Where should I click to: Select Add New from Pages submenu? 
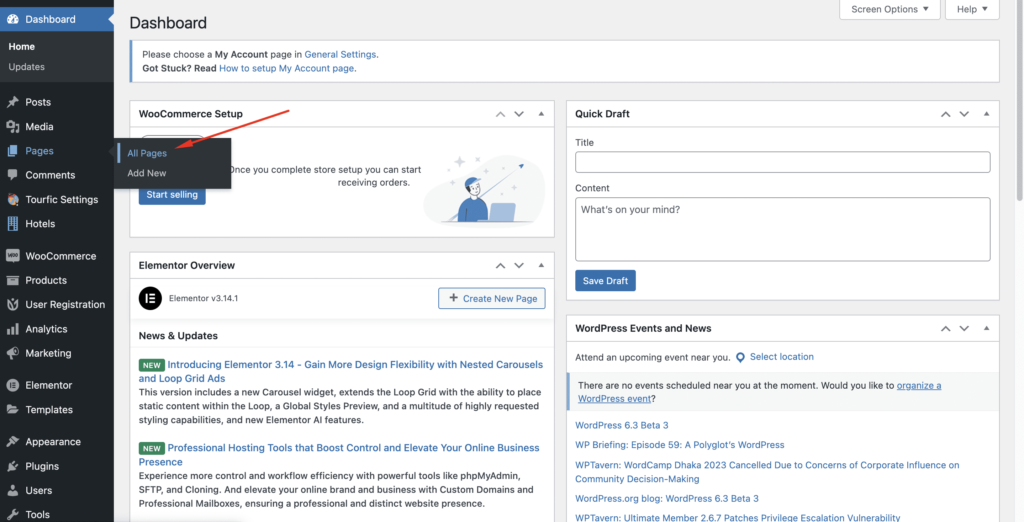coord(147,174)
